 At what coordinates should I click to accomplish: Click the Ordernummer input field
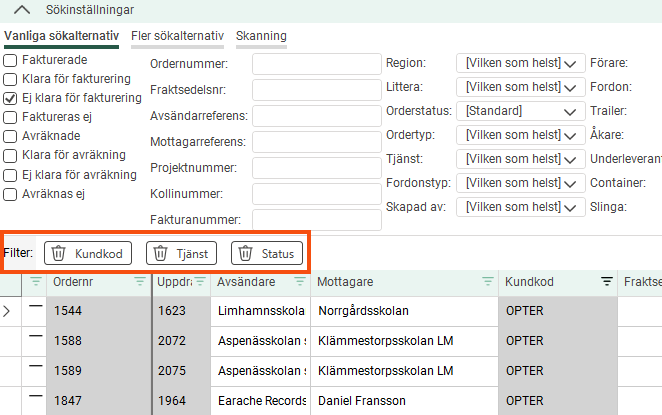pyautogui.click(x=316, y=64)
